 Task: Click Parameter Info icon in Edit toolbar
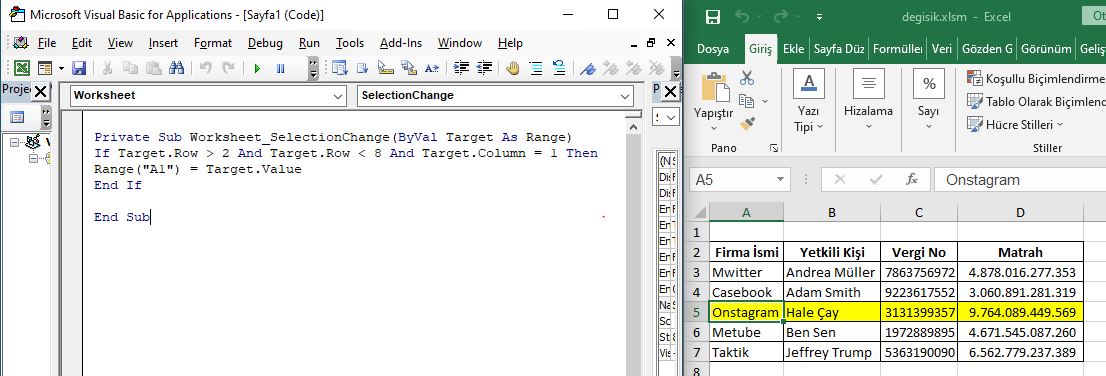(408, 68)
